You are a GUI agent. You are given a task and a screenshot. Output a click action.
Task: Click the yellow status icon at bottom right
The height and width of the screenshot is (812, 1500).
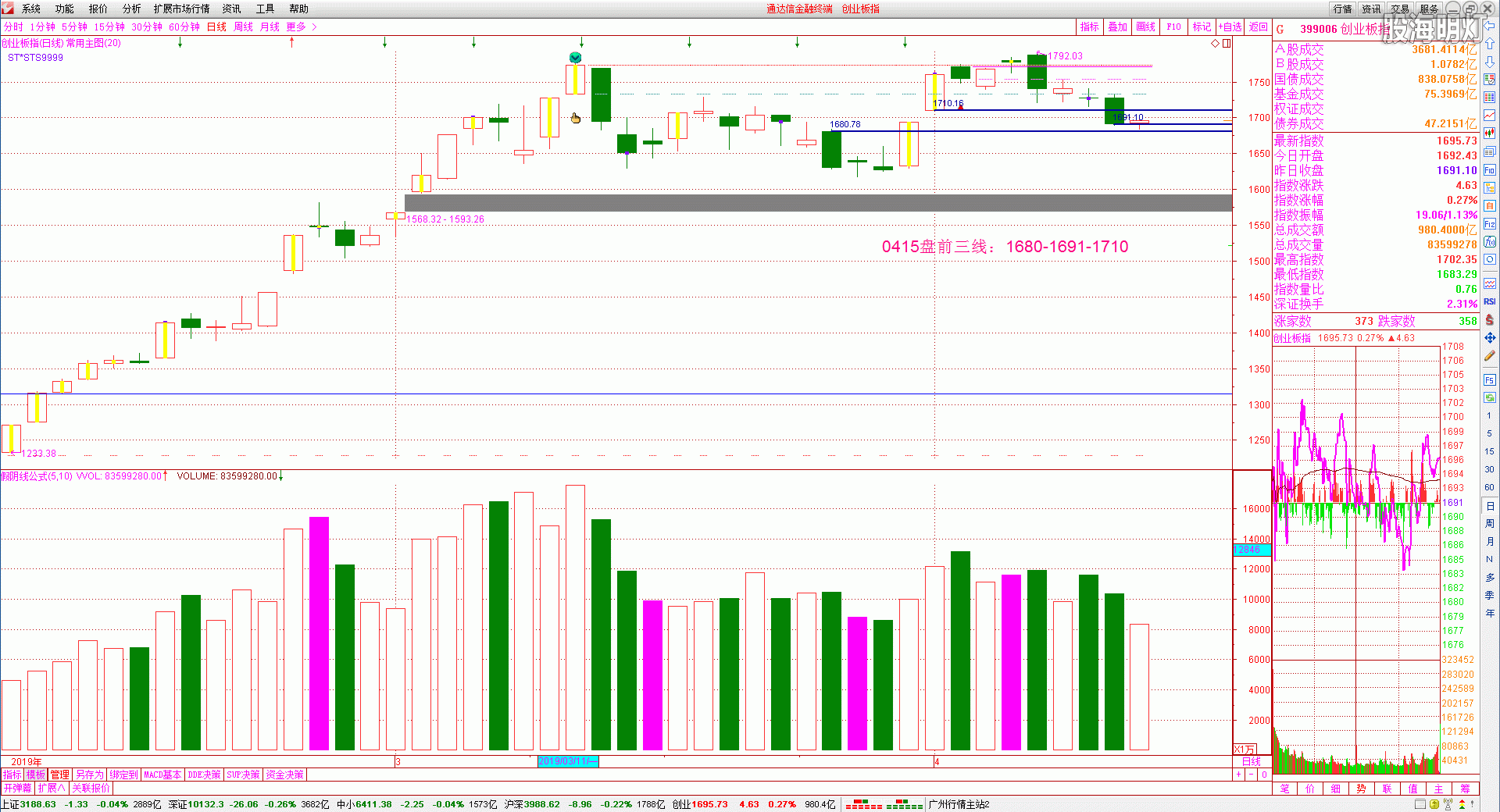tap(1434, 804)
